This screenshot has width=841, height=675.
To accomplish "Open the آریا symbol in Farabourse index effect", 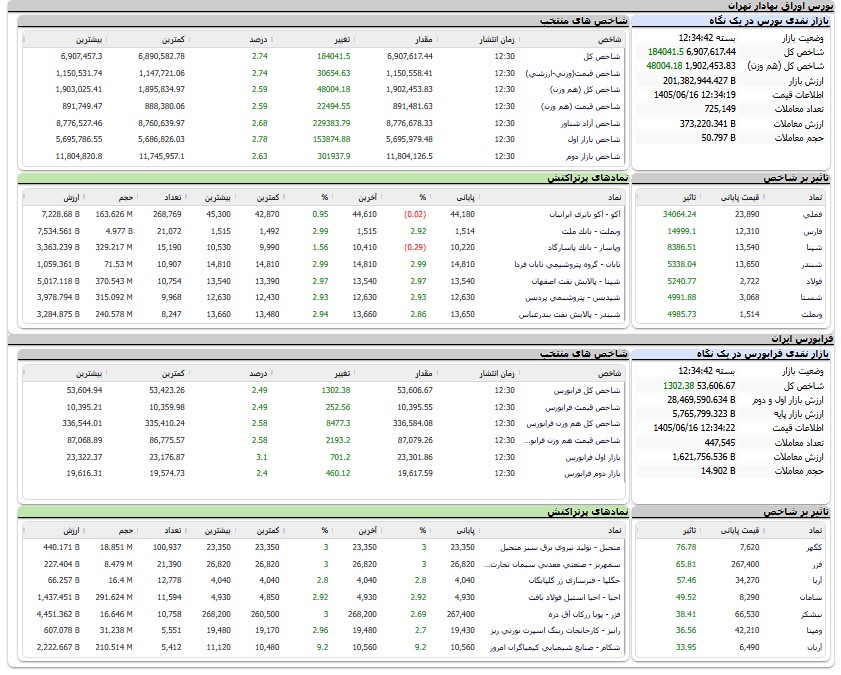I will [x=816, y=580].
